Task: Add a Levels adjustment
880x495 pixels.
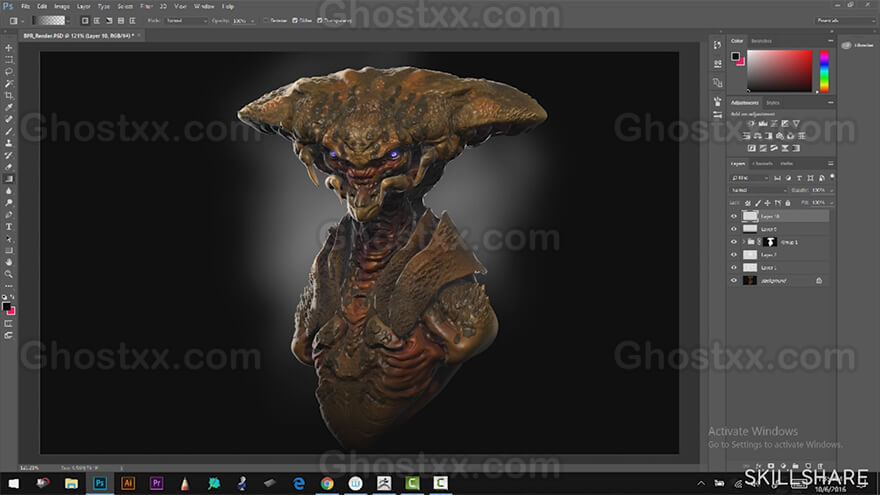Action: pos(763,123)
